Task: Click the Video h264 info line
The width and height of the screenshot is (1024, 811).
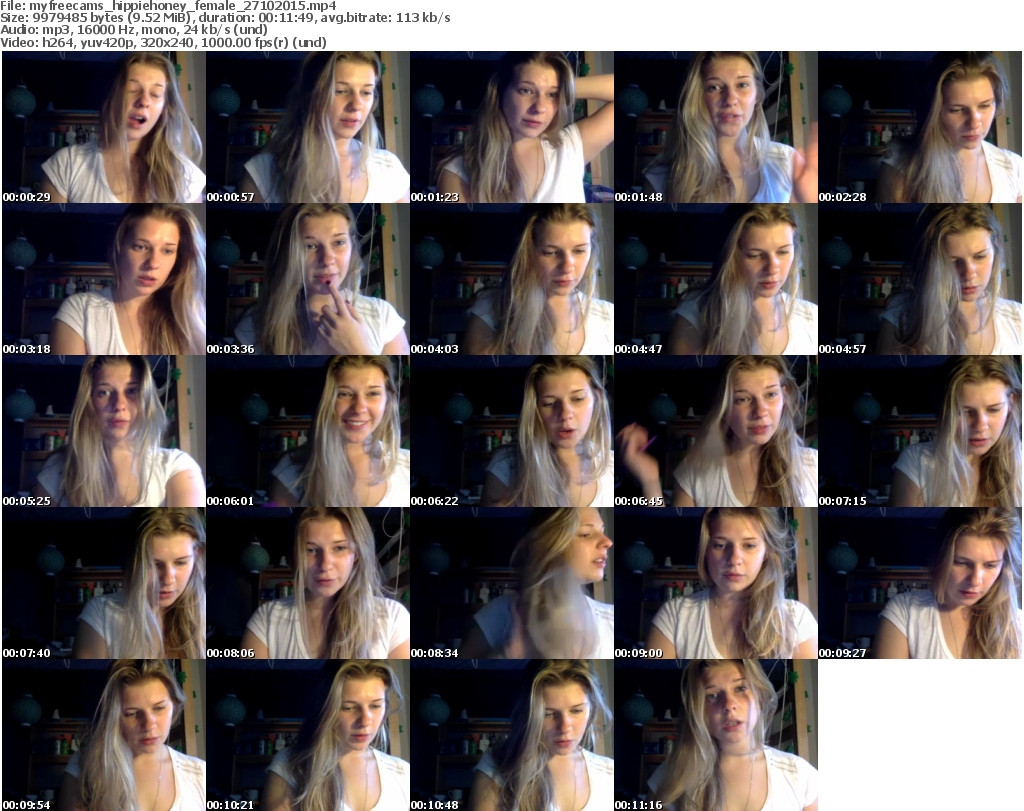Action: [x=163, y=42]
